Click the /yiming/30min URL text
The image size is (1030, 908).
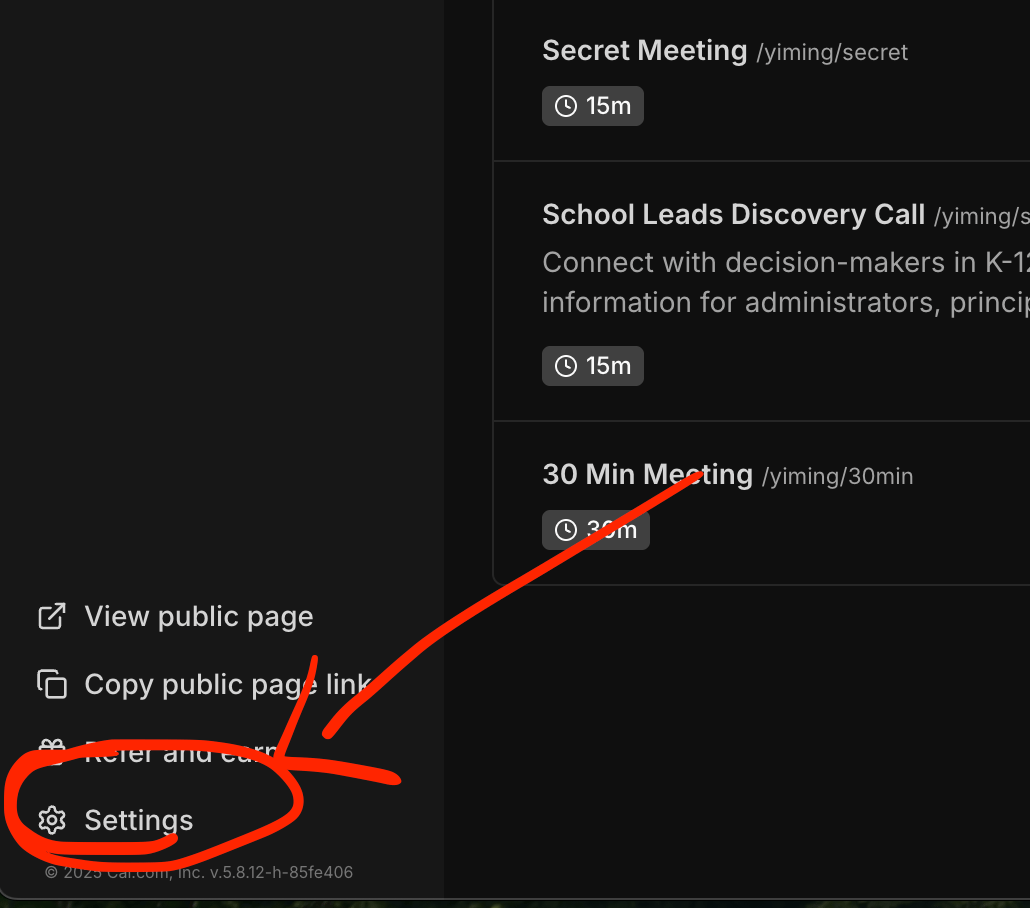838,476
